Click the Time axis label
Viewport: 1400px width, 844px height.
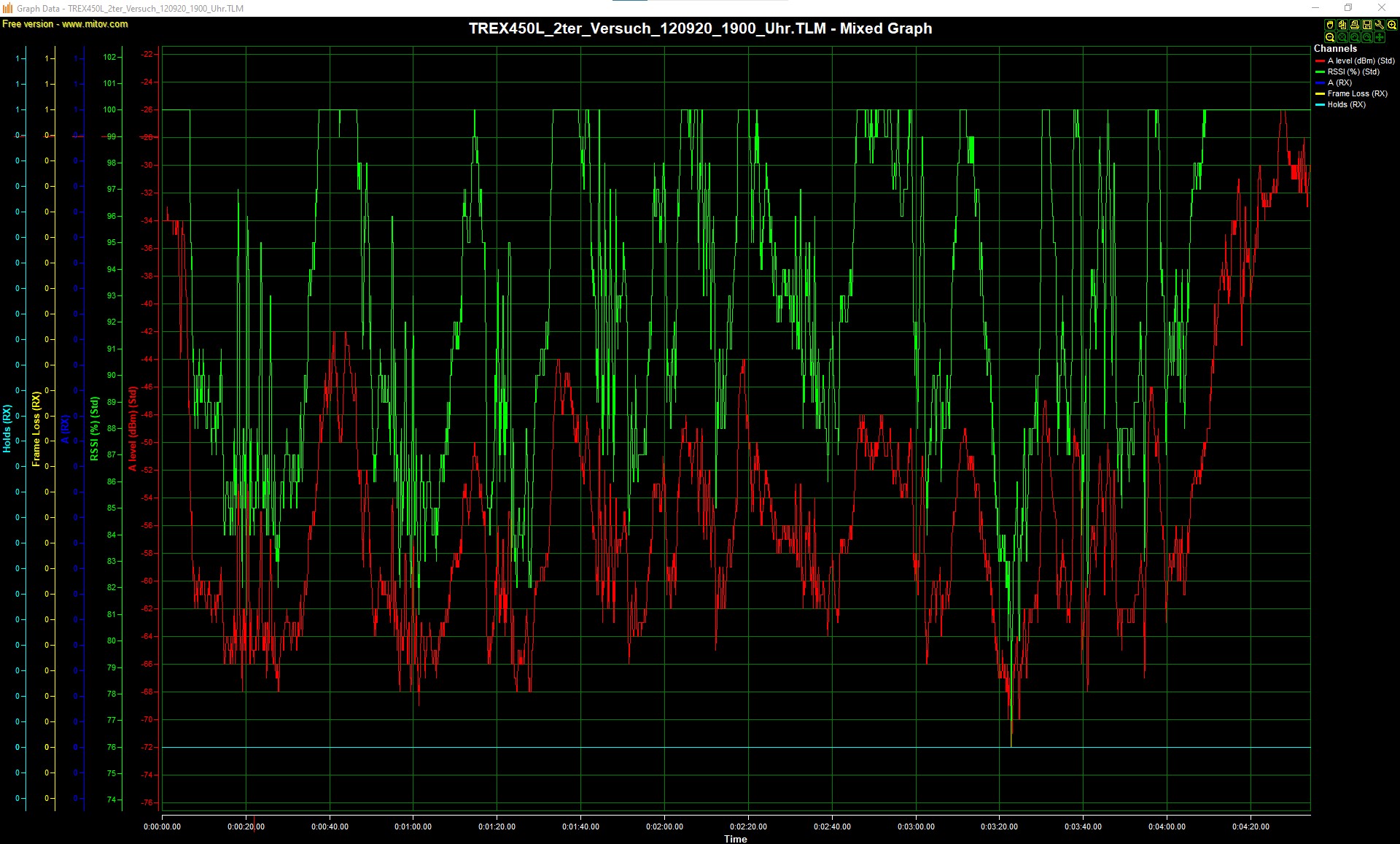pyautogui.click(x=735, y=839)
